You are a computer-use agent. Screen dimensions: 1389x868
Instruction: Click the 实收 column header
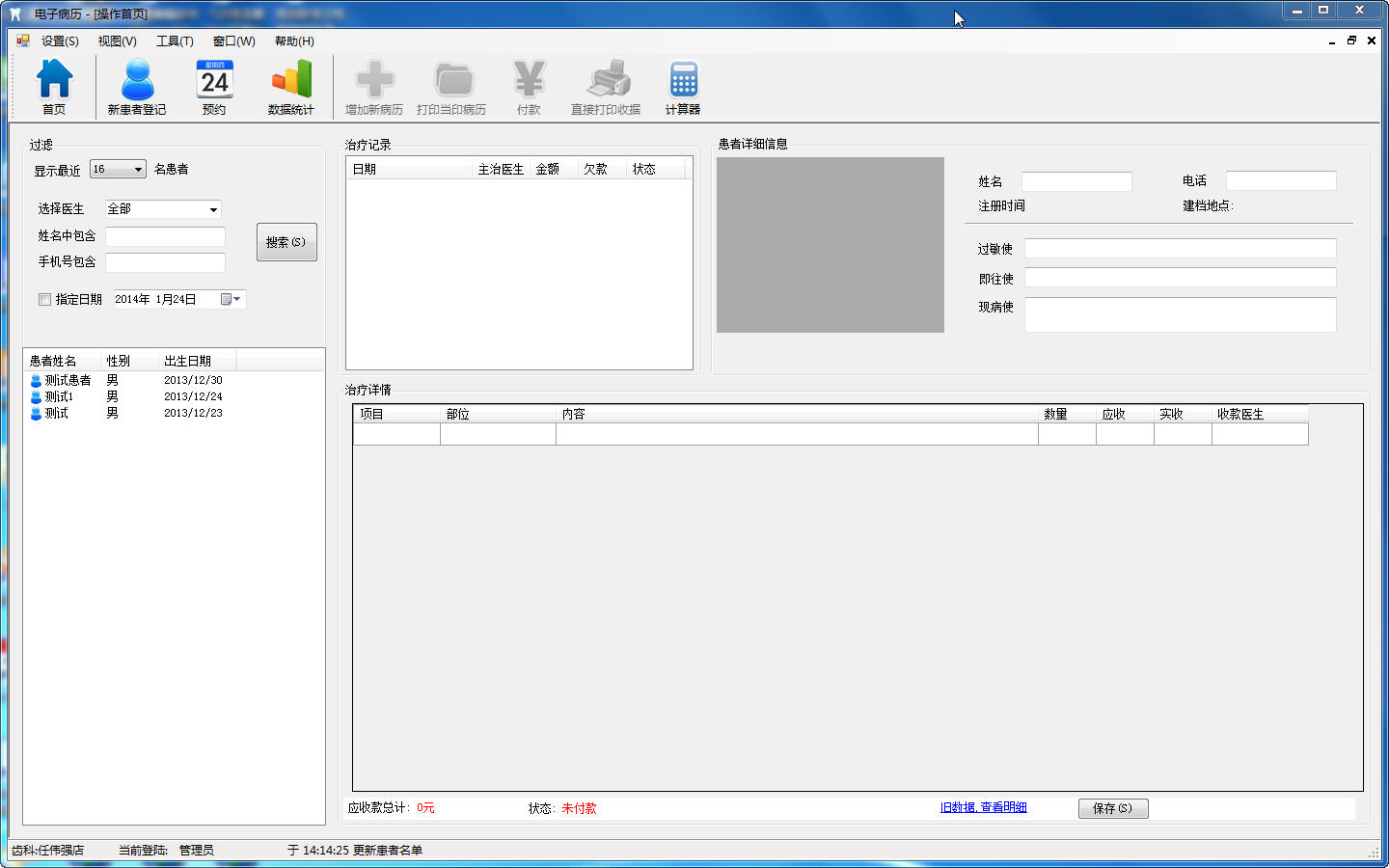[x=1183, y=414]
